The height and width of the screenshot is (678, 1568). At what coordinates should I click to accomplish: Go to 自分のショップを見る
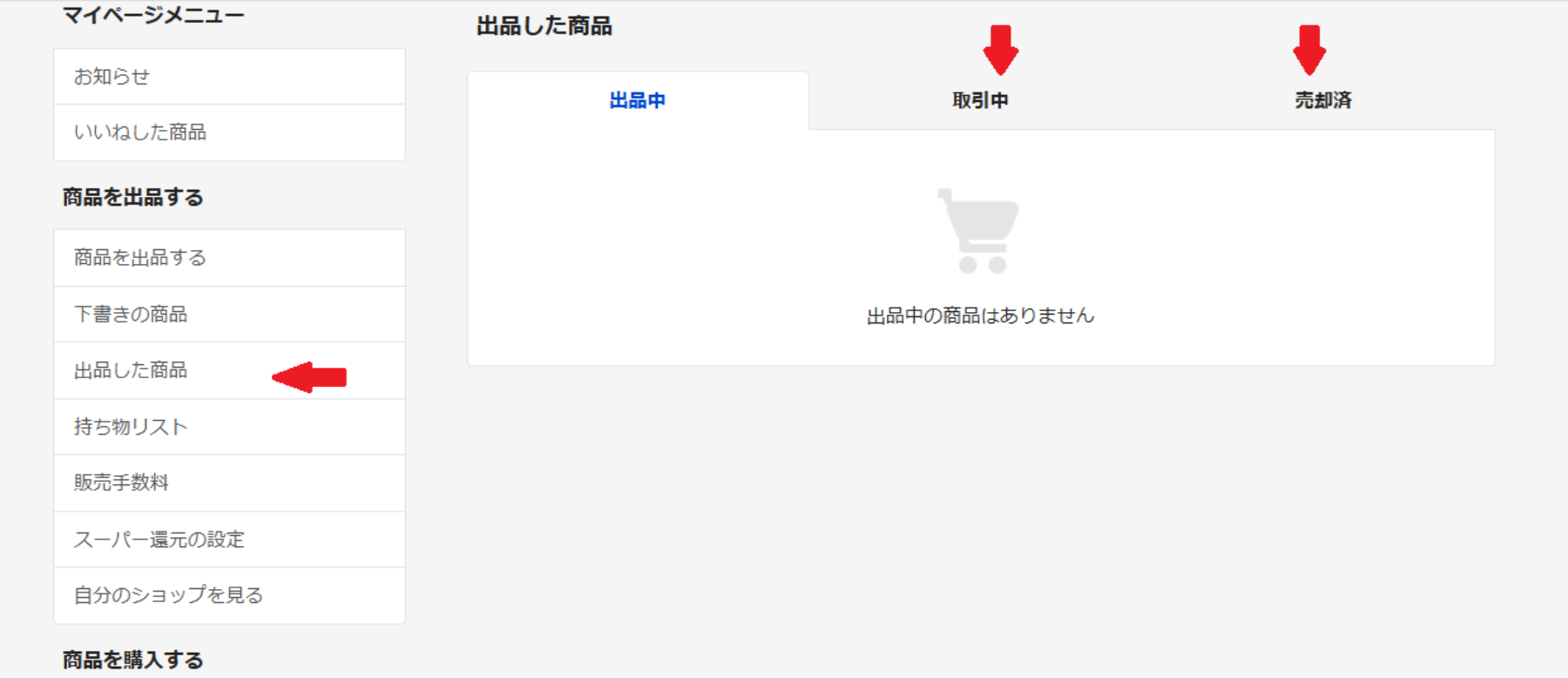click(229, 595)
